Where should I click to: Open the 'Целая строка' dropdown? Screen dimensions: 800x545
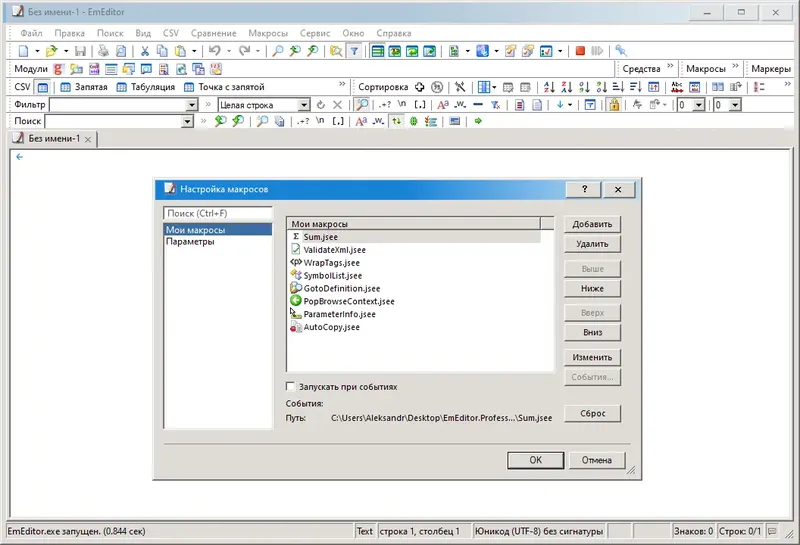click(x=304, y=105)
